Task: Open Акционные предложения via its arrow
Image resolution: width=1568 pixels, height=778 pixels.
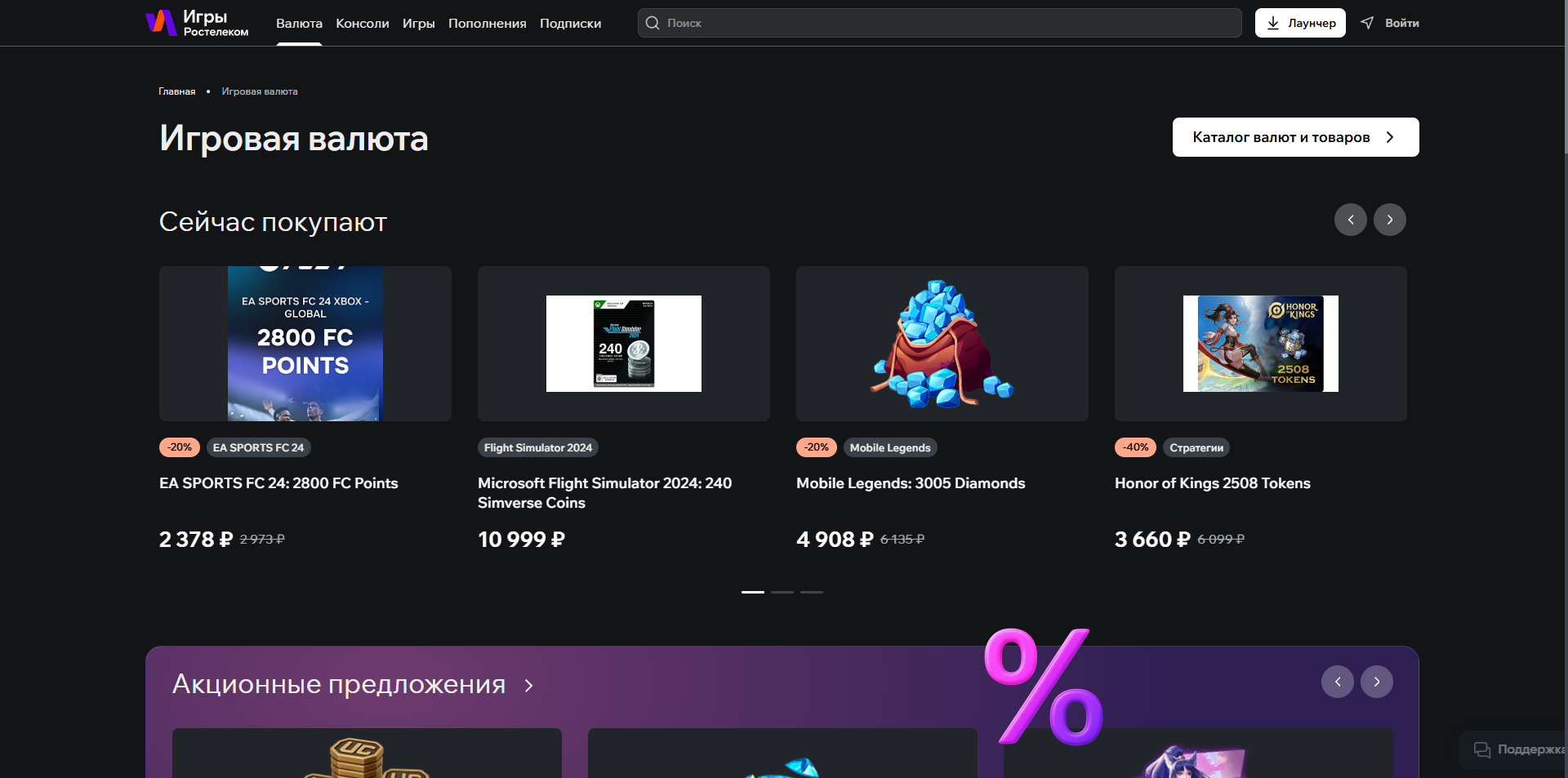Action: tap(528, 685)
